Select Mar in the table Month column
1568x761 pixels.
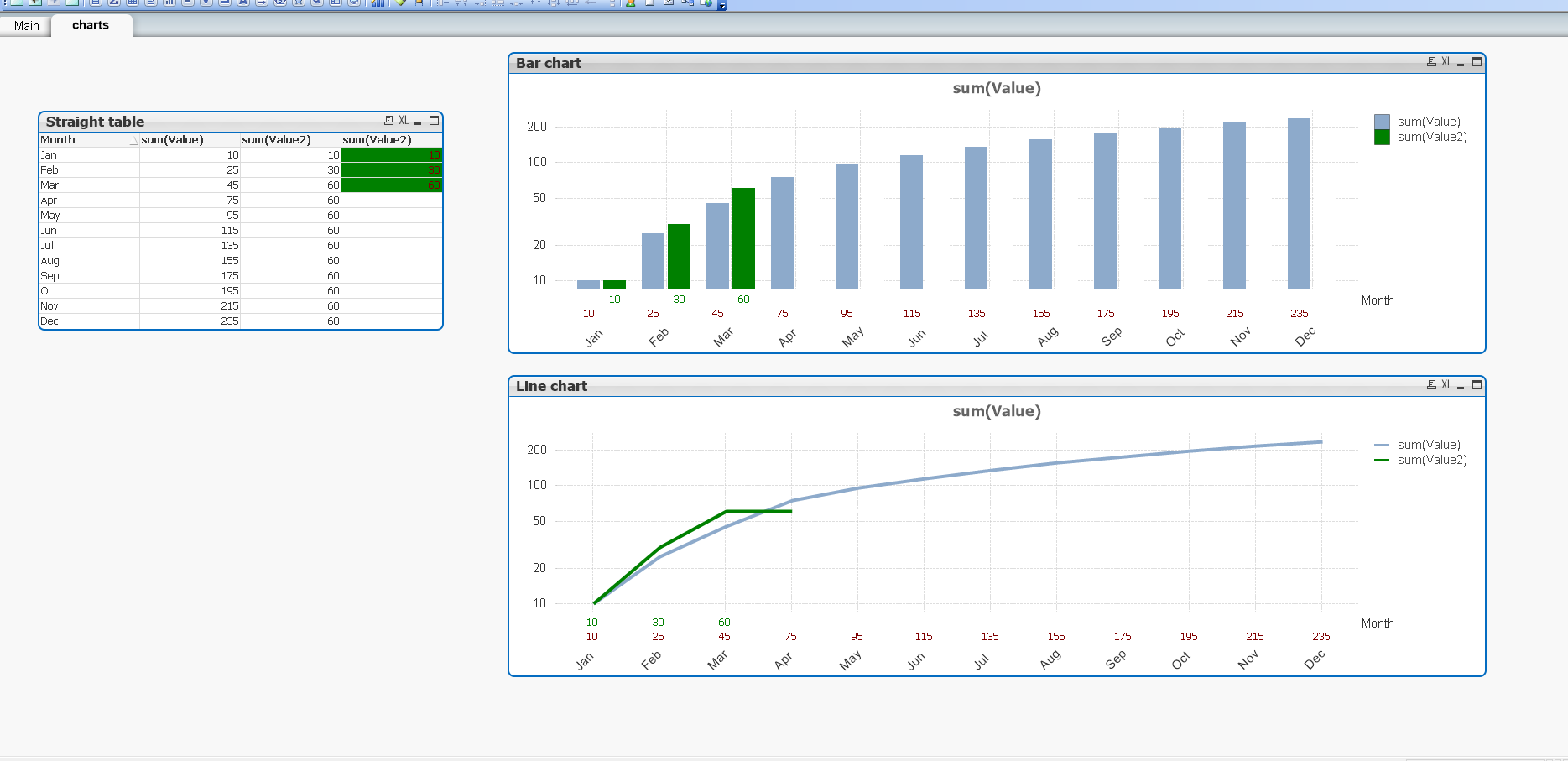[89, 185]
